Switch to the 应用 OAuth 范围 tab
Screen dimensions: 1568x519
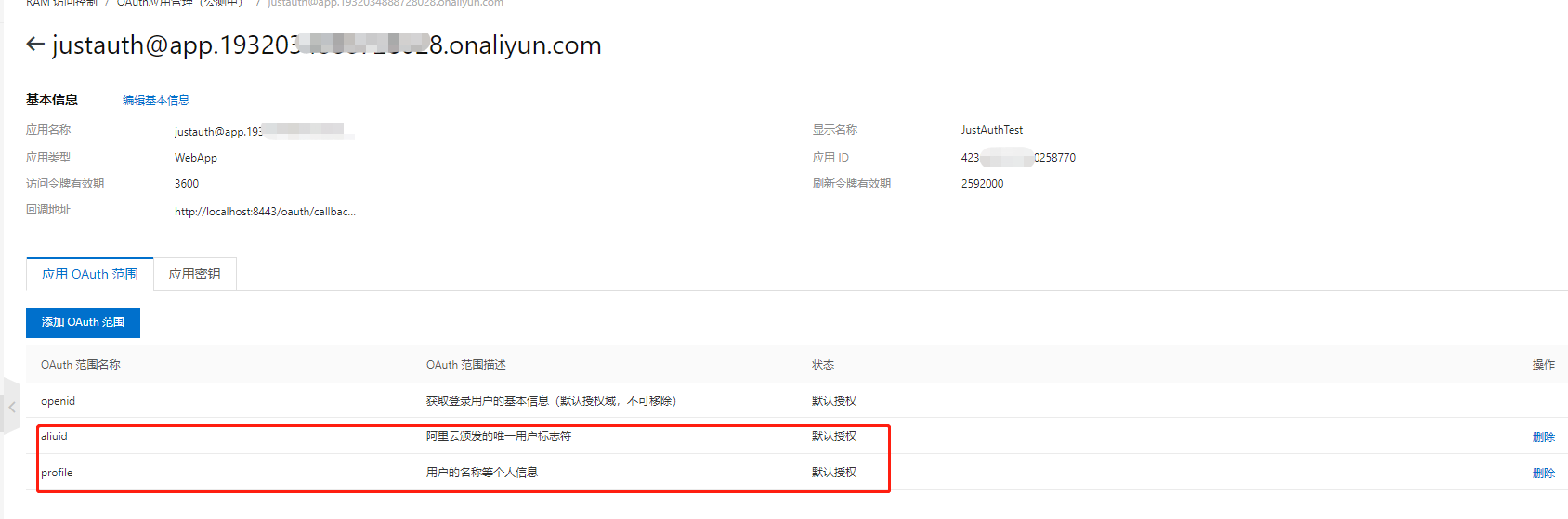click(x=90, y=274)
